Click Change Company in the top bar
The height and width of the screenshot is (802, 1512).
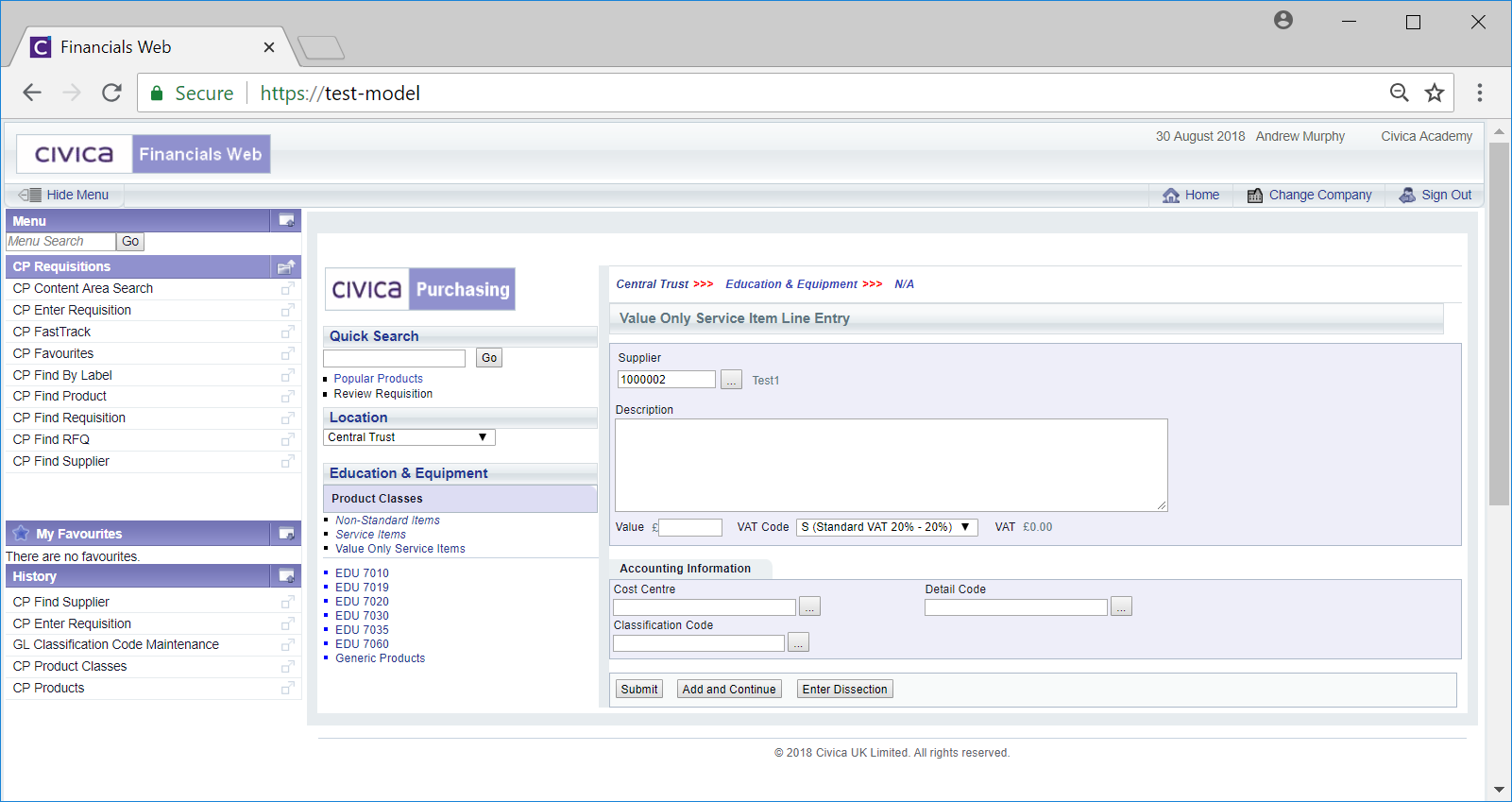1309,195
